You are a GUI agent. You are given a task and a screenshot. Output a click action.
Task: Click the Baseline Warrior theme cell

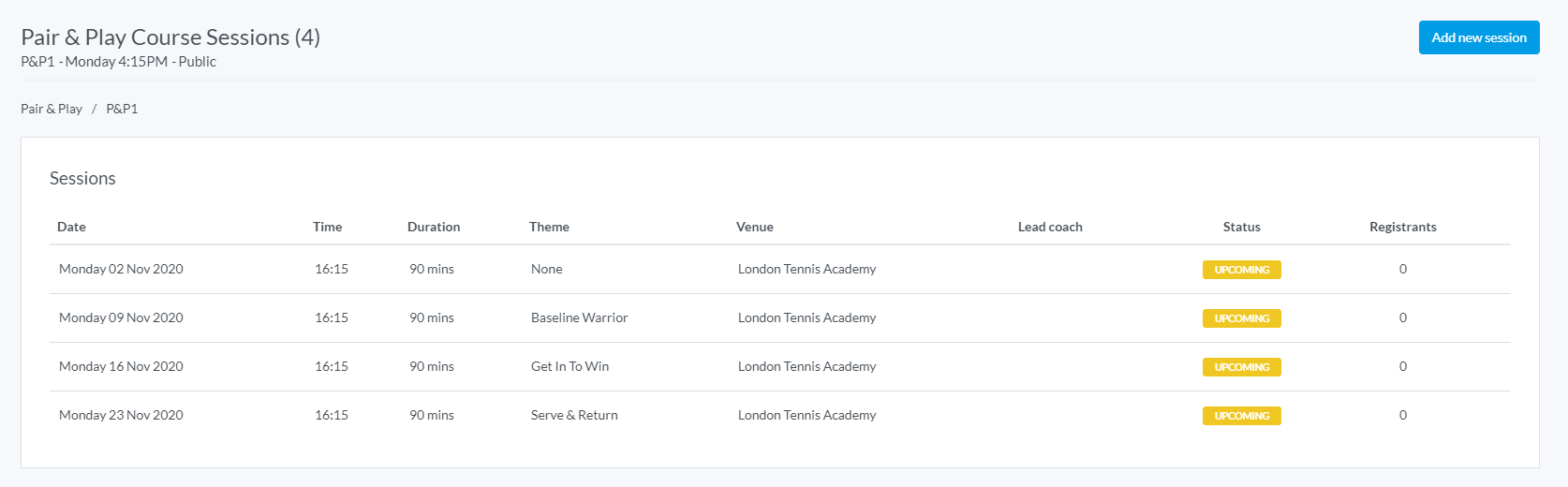tap(579, 317)
